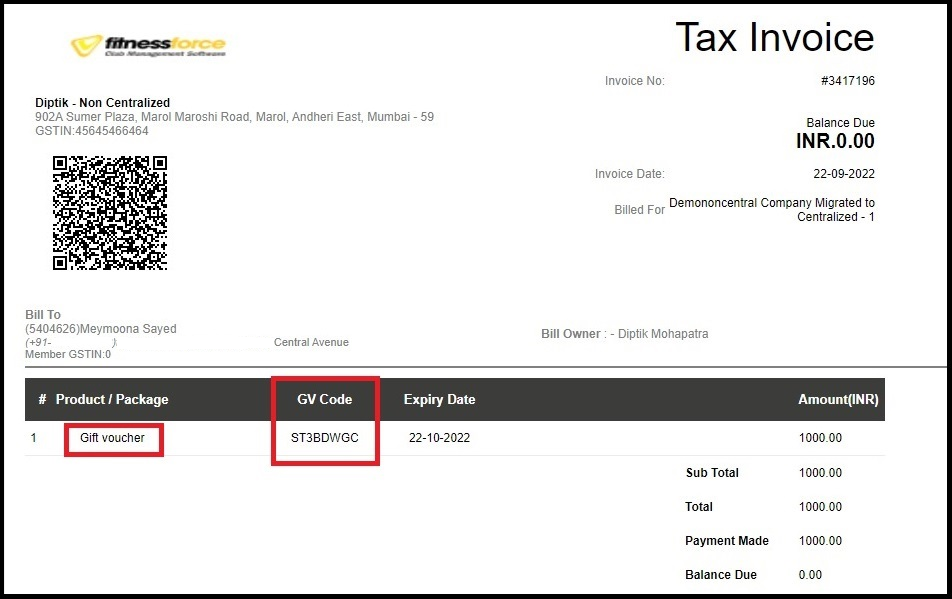Click the Product / Package column header
Image resolution: width=952 pixels, height=599 pixels.
tap(112, 399)
